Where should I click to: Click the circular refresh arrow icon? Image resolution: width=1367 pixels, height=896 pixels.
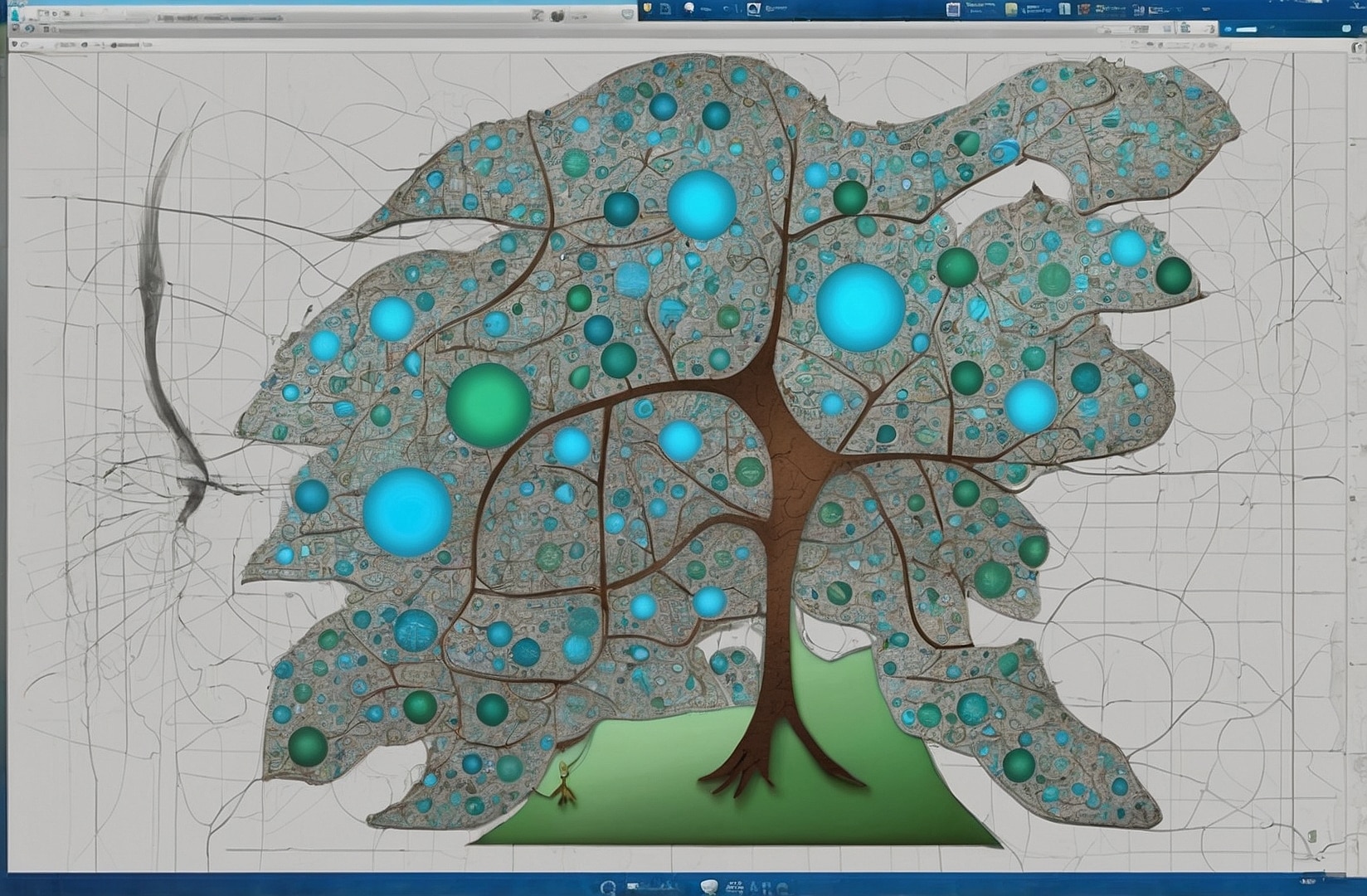point(29,29)
